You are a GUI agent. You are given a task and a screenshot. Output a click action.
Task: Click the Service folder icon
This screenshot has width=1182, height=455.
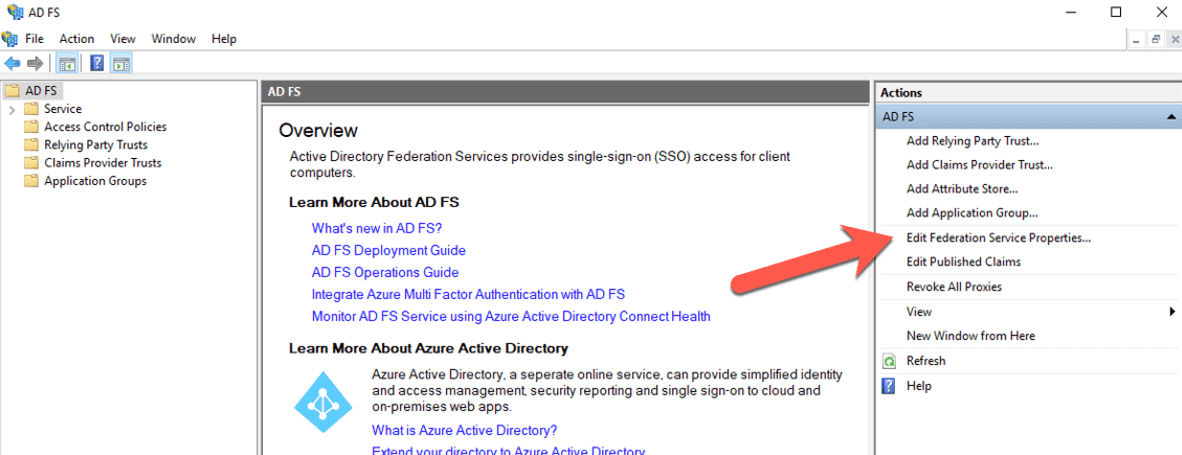point(31,108)
